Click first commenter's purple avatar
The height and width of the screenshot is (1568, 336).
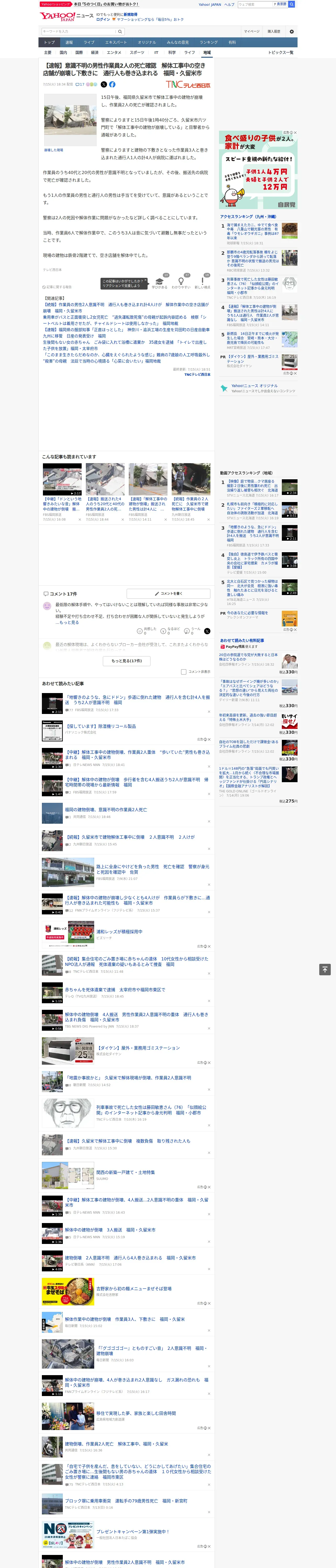(47, 606)
